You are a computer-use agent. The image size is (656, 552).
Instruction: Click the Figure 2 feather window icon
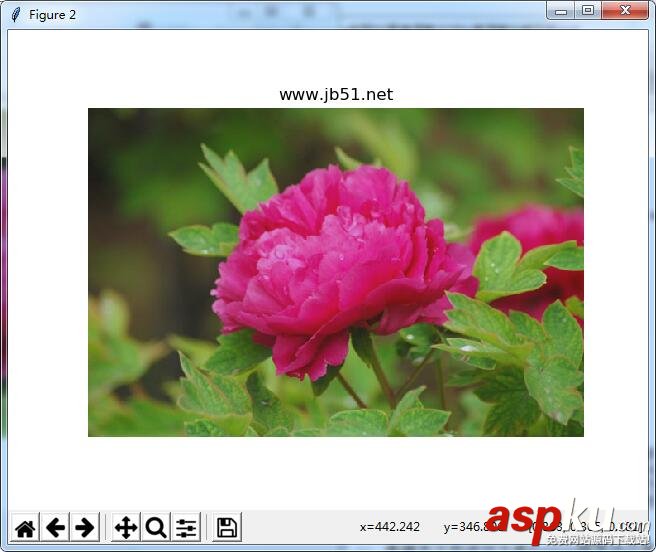pyautogui.click(x=16, y=15)
